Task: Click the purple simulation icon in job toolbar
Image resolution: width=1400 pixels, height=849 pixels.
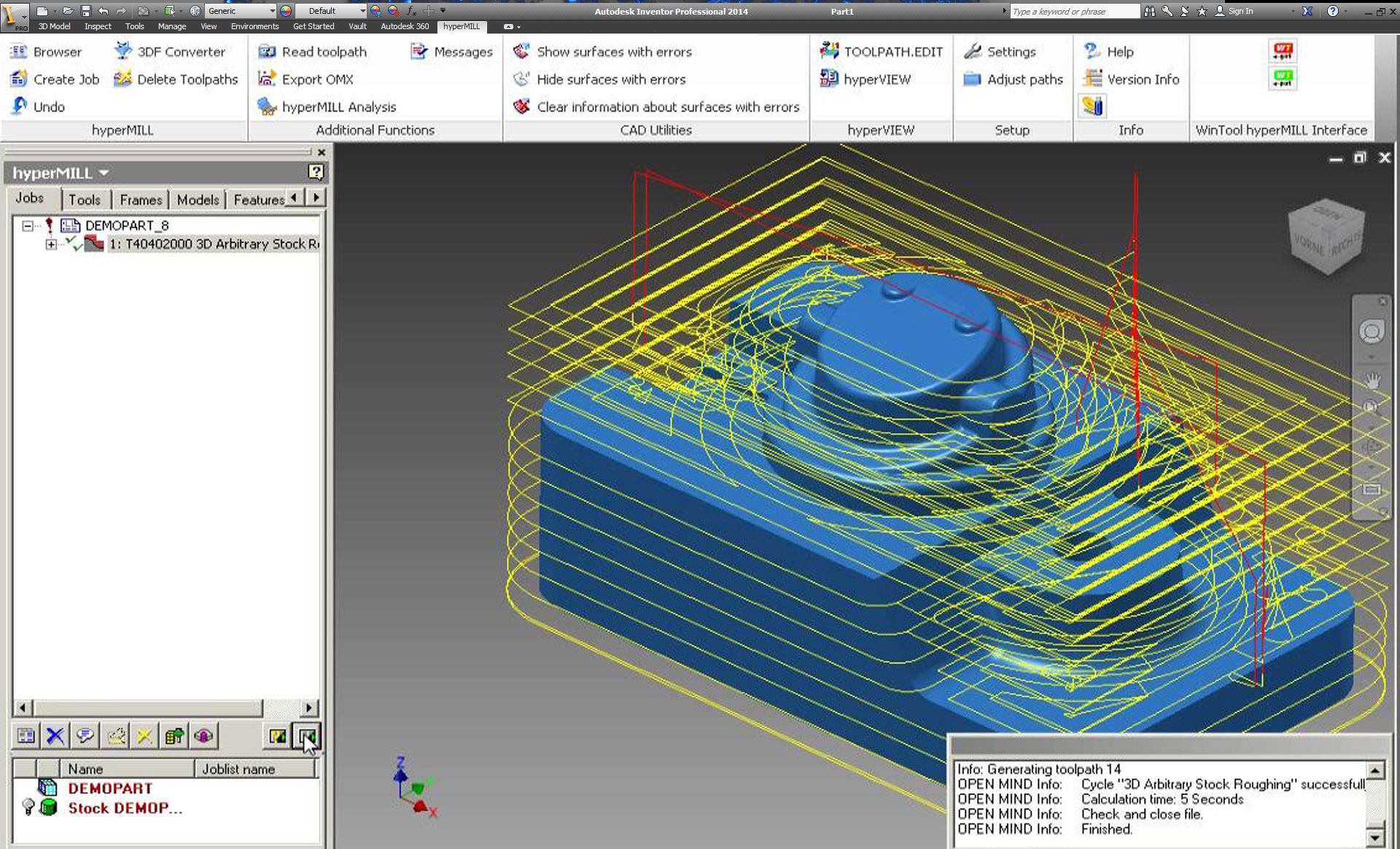Action: click(204, 736)
